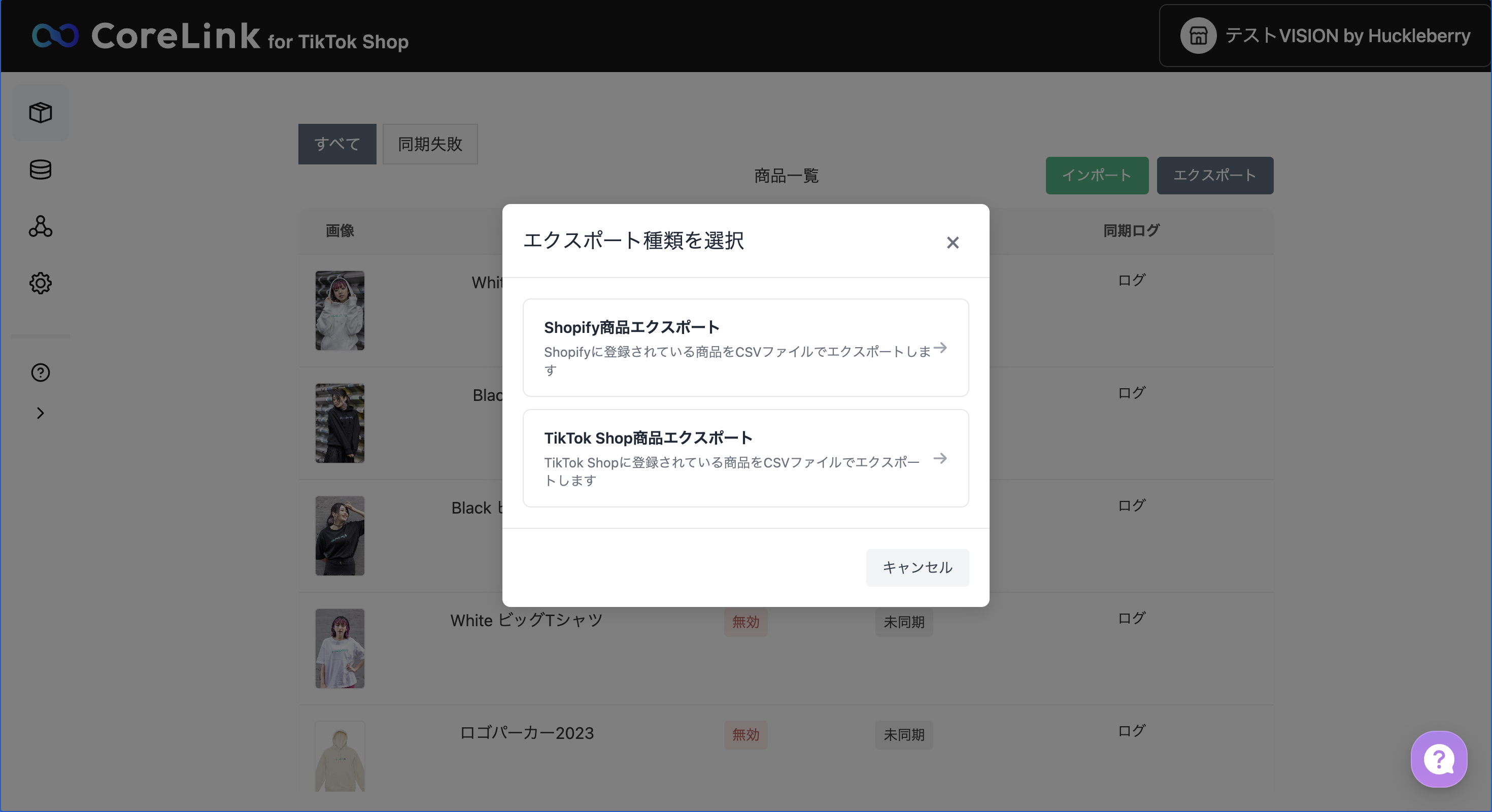Select TikTok Shop商品エクスポート option

[745, 458]
